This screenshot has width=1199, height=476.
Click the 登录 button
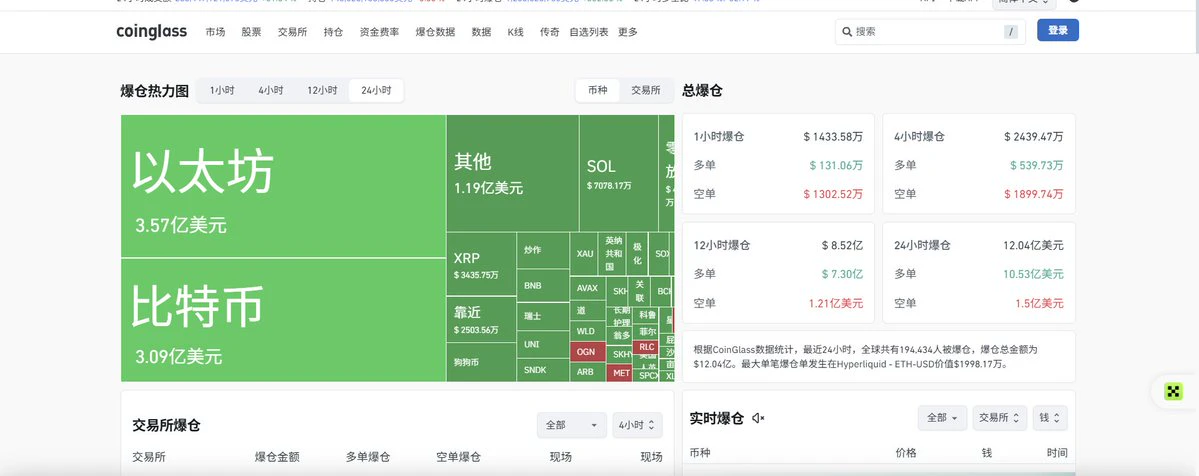pos(1058,30)
